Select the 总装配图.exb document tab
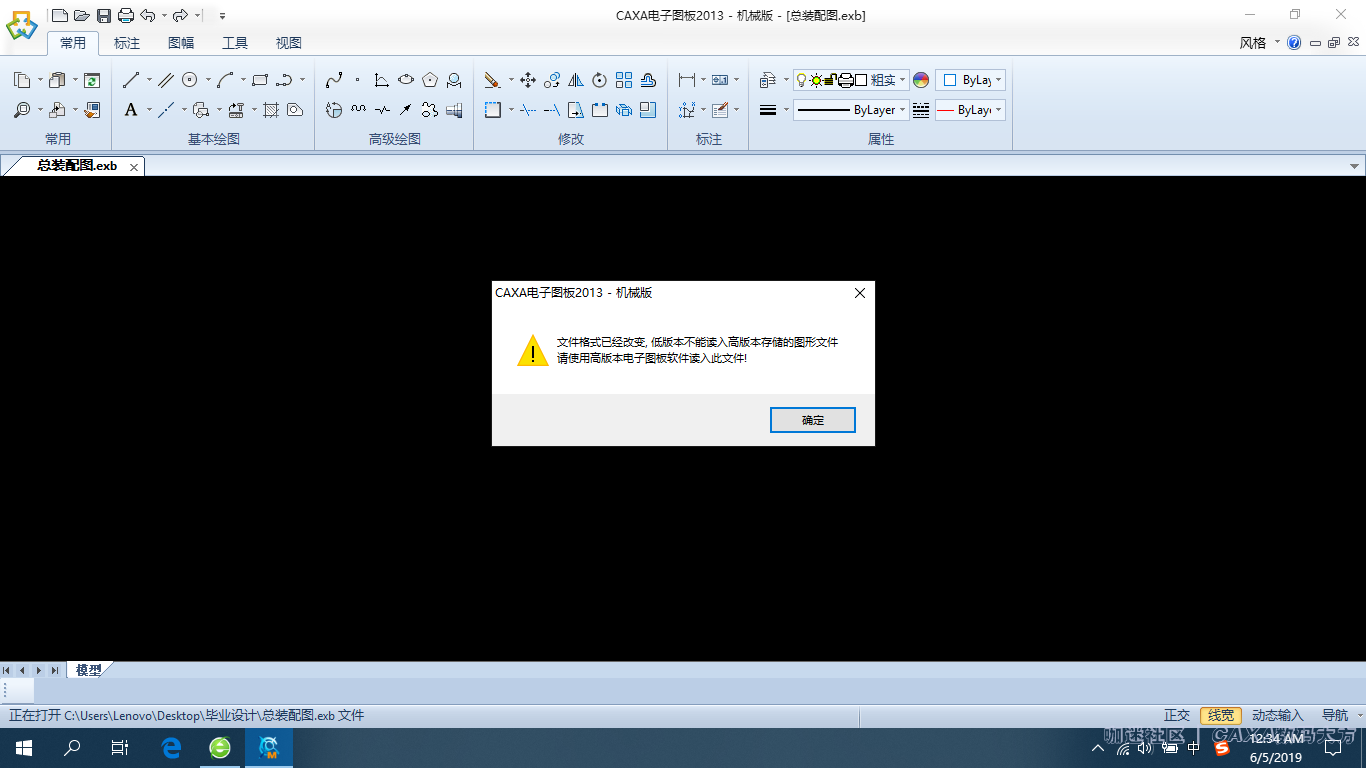This screenshot has width=1366, height=768. point(76,166)
